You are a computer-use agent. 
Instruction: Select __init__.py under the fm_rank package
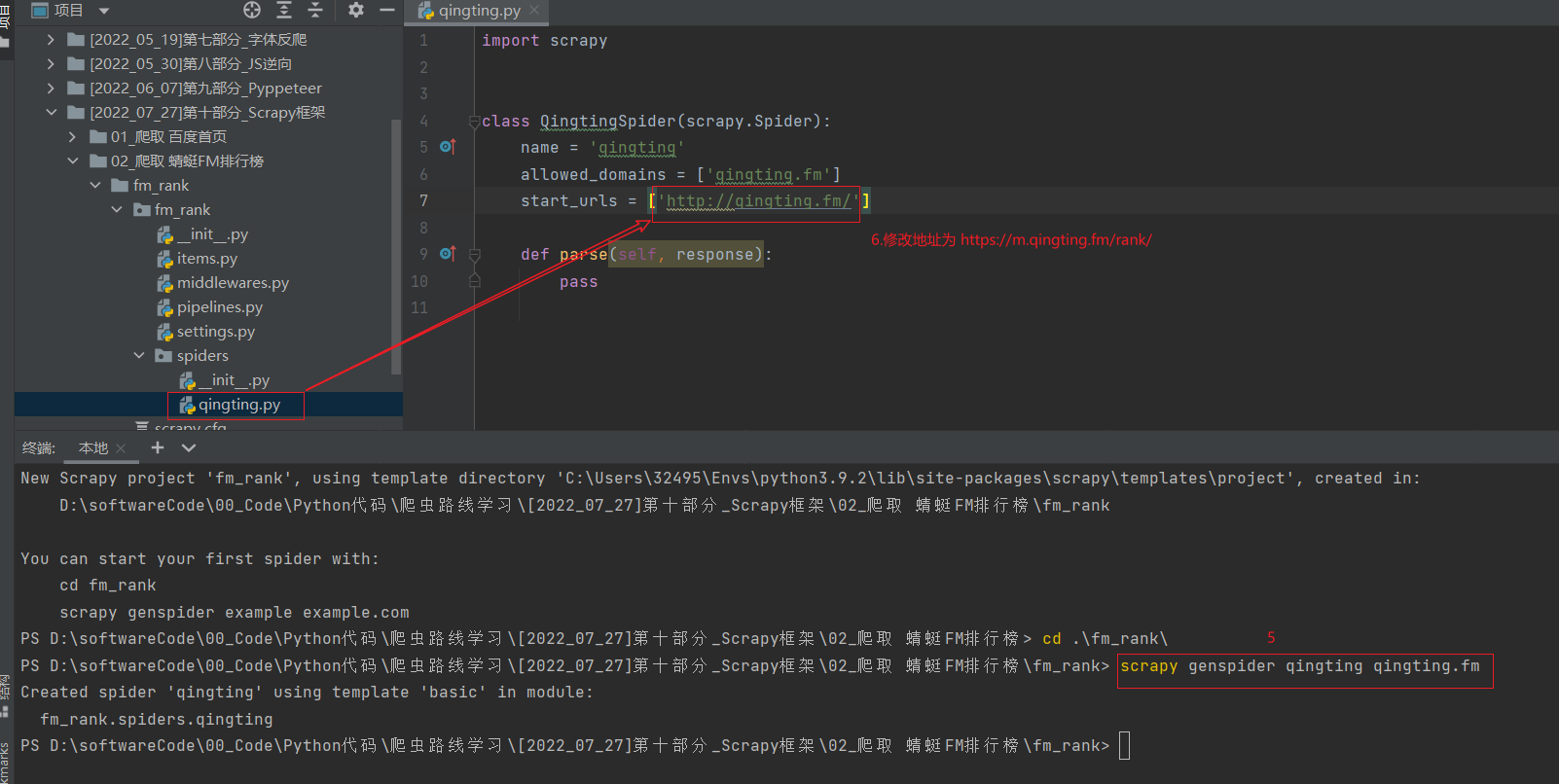pyautogui.click(x=212, y=234)
